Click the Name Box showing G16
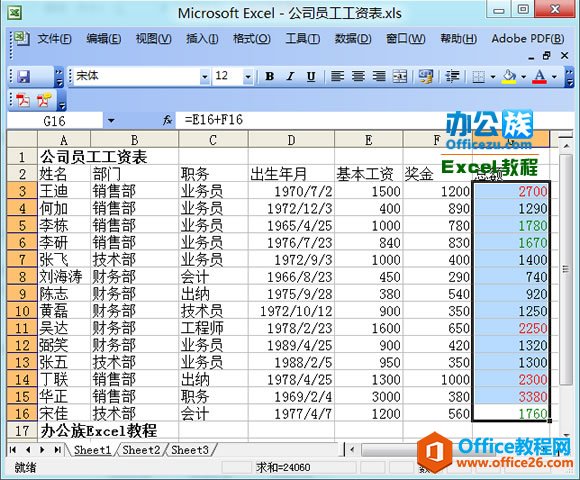580x480 pixels. point(55,121)
